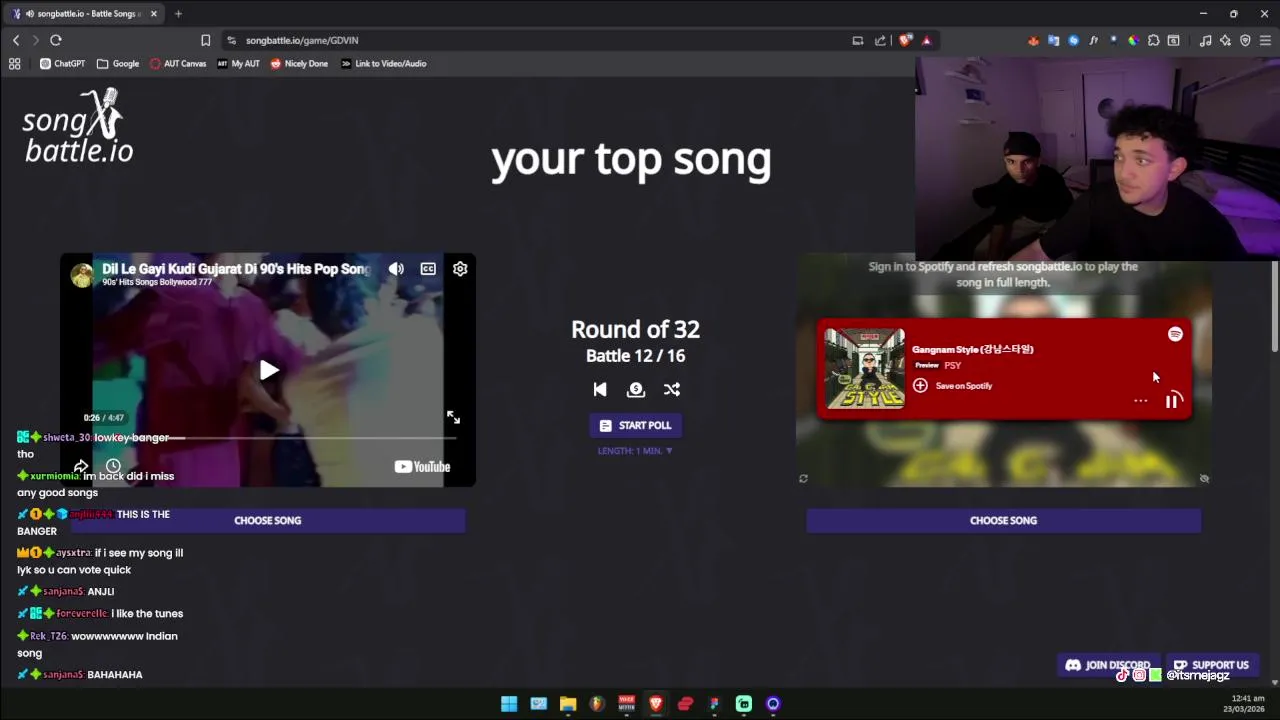
Task: Join the Discord server
Action: pyautogui.click(x=1108, y=665)
